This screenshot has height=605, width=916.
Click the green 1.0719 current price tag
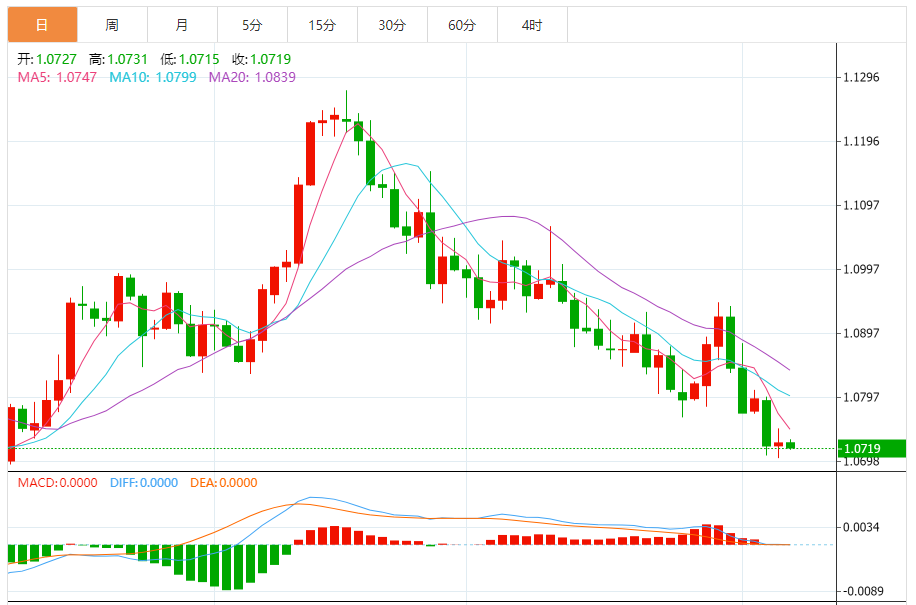click(872, 448)
